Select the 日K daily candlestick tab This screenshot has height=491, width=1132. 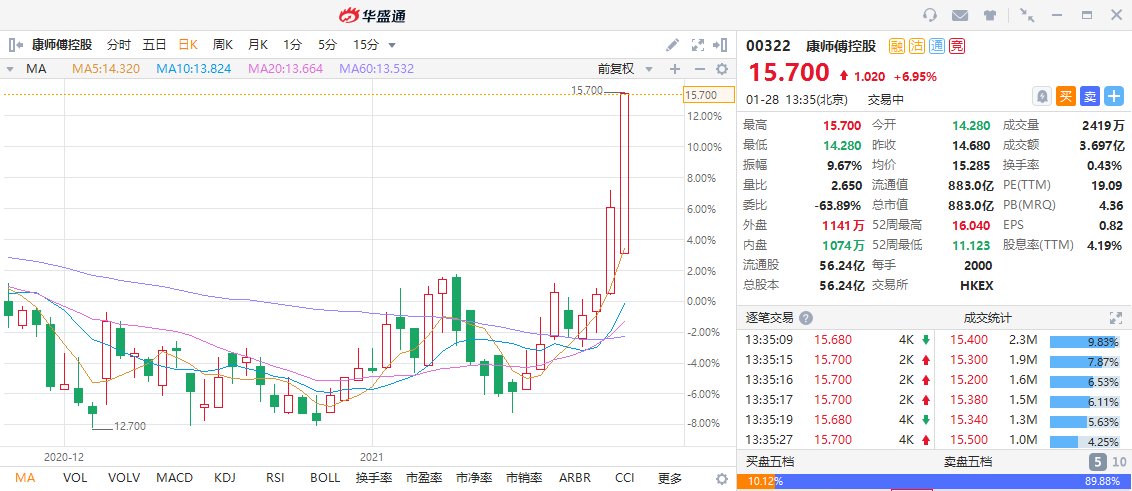[x=189, y=45]
